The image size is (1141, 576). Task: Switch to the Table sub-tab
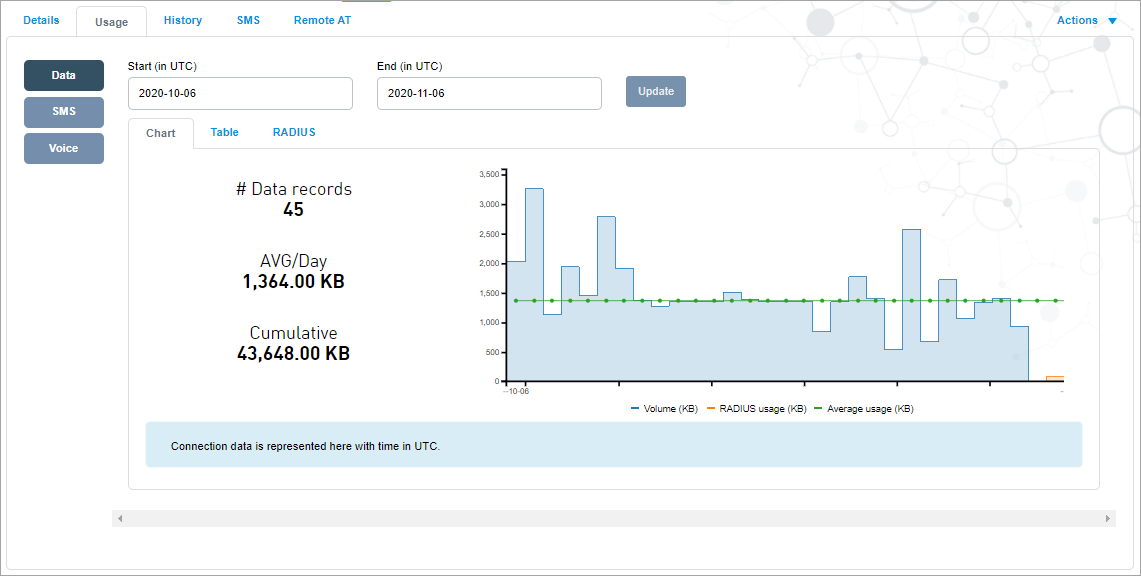pyautogui.click(x=224, y=132)
